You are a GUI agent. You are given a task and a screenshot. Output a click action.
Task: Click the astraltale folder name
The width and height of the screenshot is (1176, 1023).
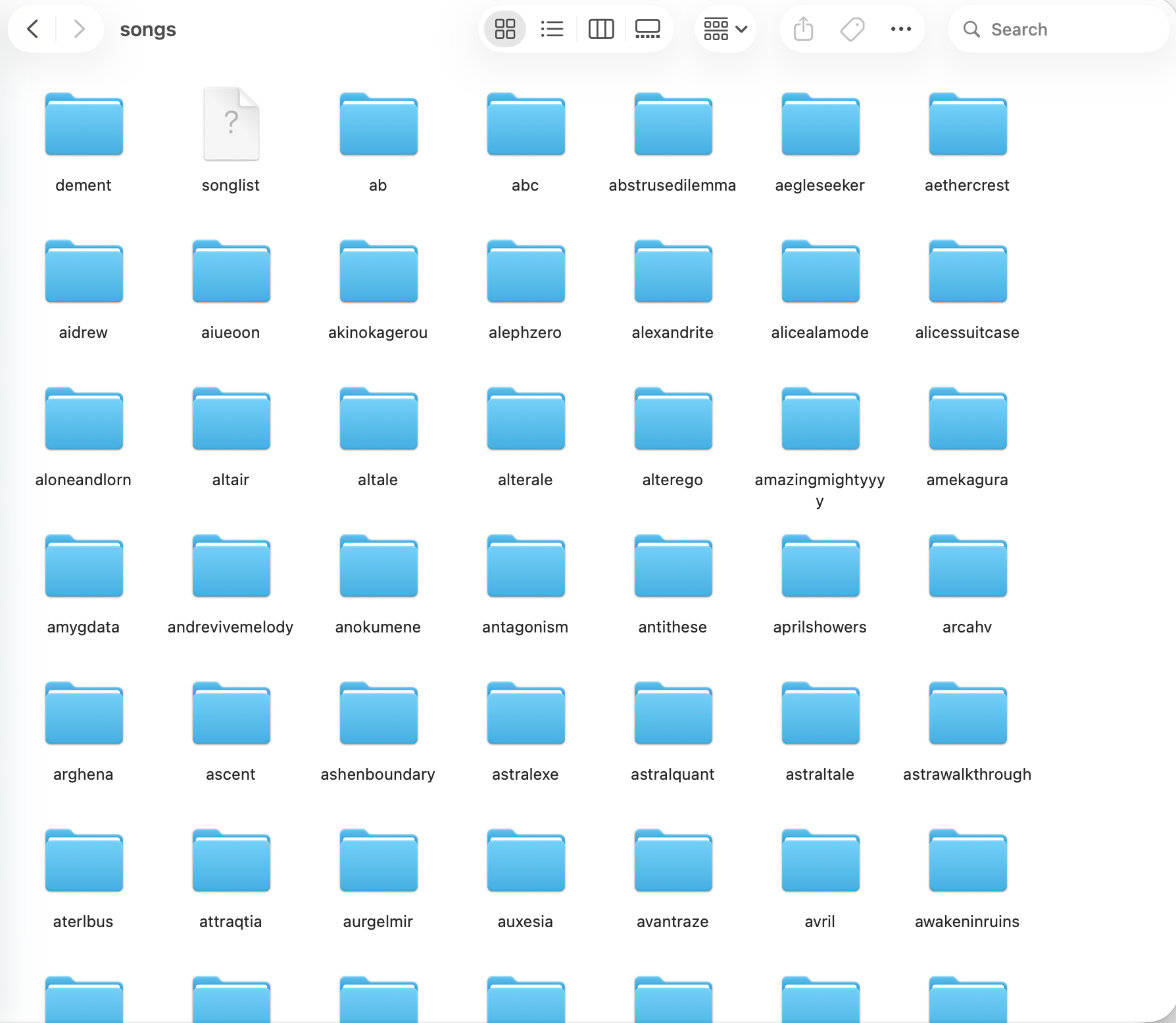[x=820, y=774]
